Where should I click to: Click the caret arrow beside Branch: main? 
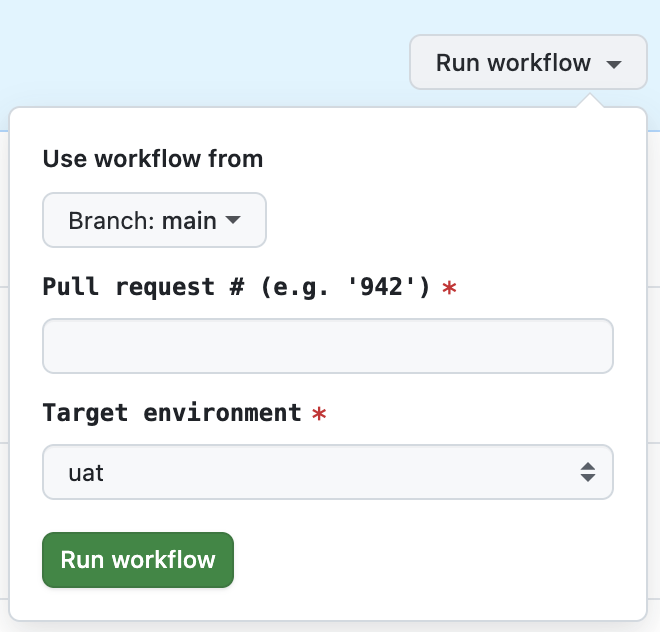233,220
